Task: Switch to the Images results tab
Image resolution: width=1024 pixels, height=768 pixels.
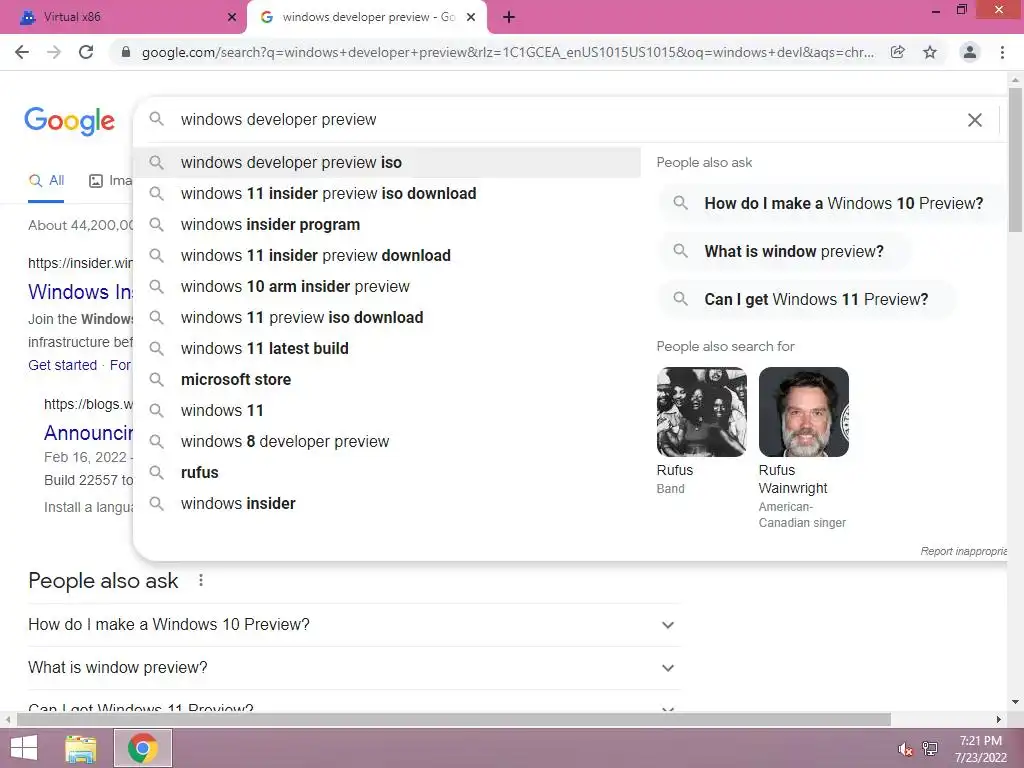Action: coord(110,181)
